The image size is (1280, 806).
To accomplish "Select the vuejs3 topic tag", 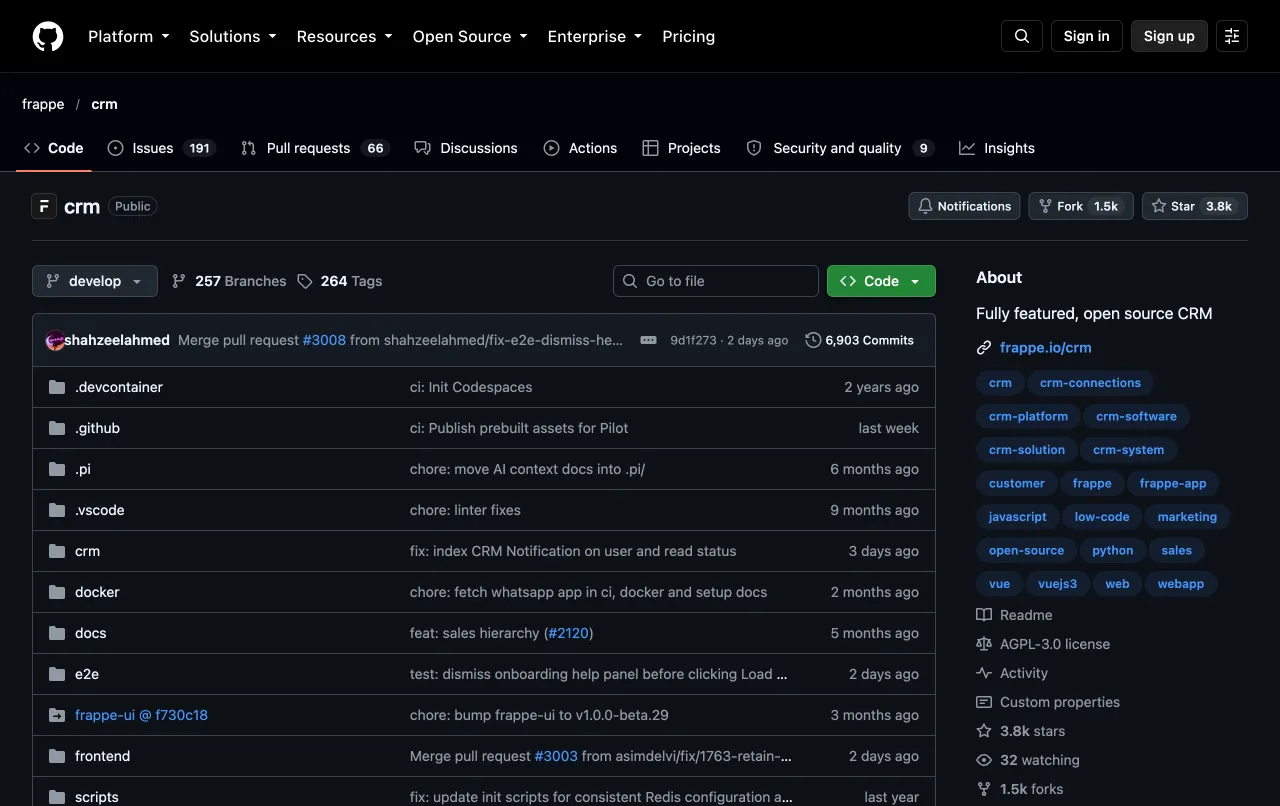I will pos(1058,584).
